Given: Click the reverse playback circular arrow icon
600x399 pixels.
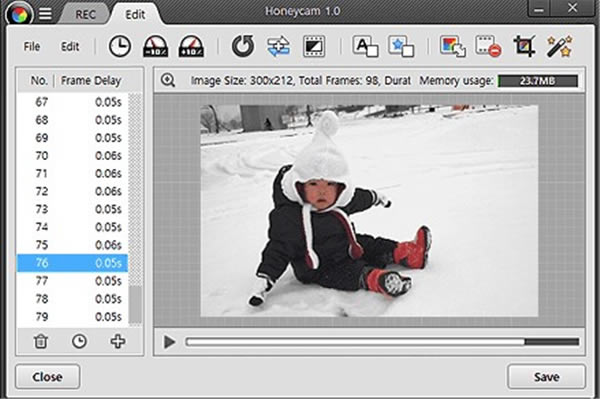Looking at the screenshot, I should coord(243,46).
